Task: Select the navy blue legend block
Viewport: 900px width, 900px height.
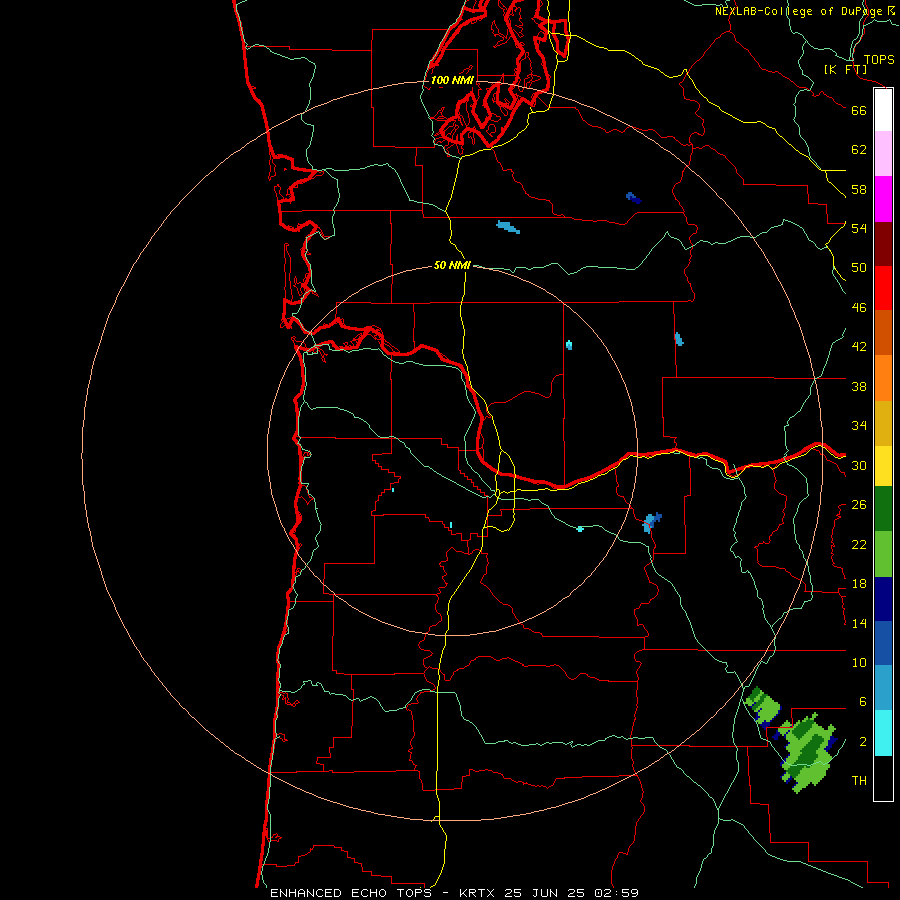Action: (883, 599)
